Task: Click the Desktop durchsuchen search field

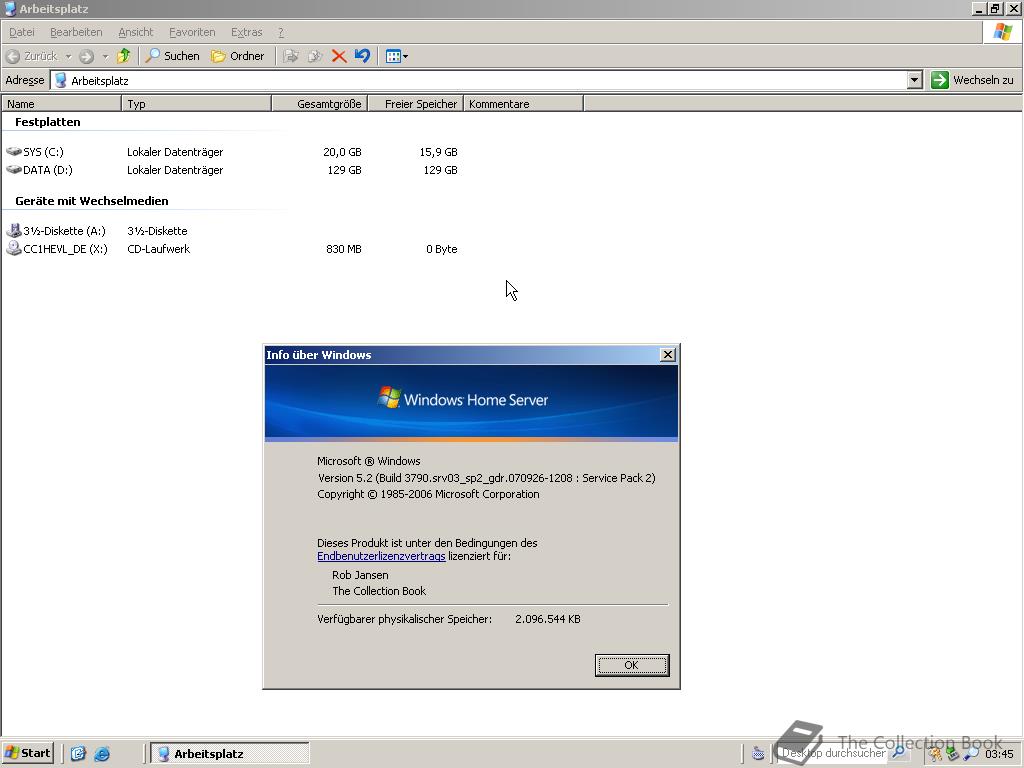Action: [835, 753]
